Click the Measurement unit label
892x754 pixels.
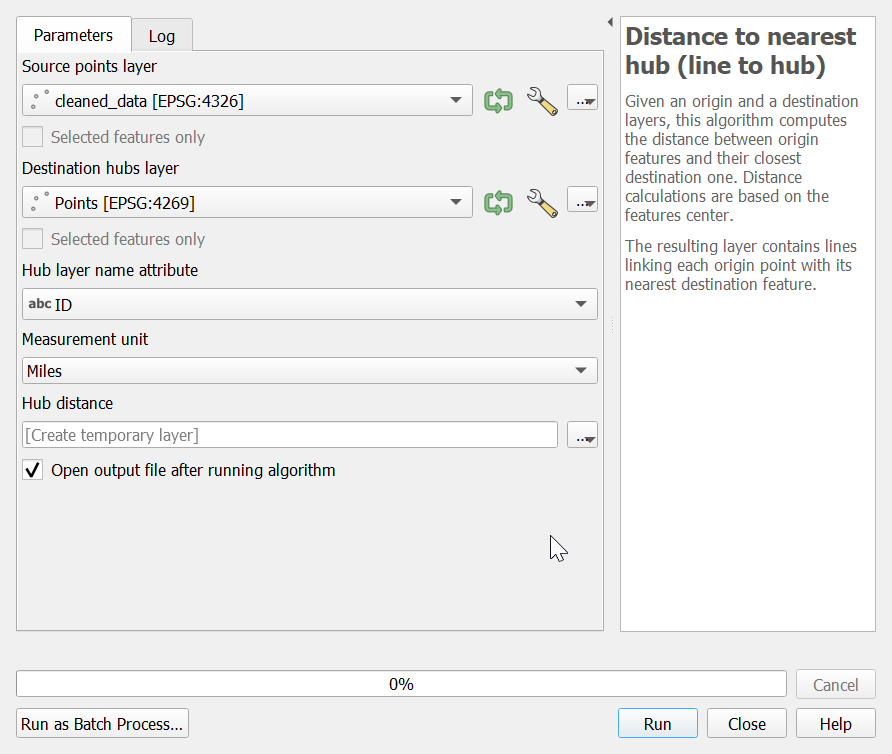click(x=85, y=339)
